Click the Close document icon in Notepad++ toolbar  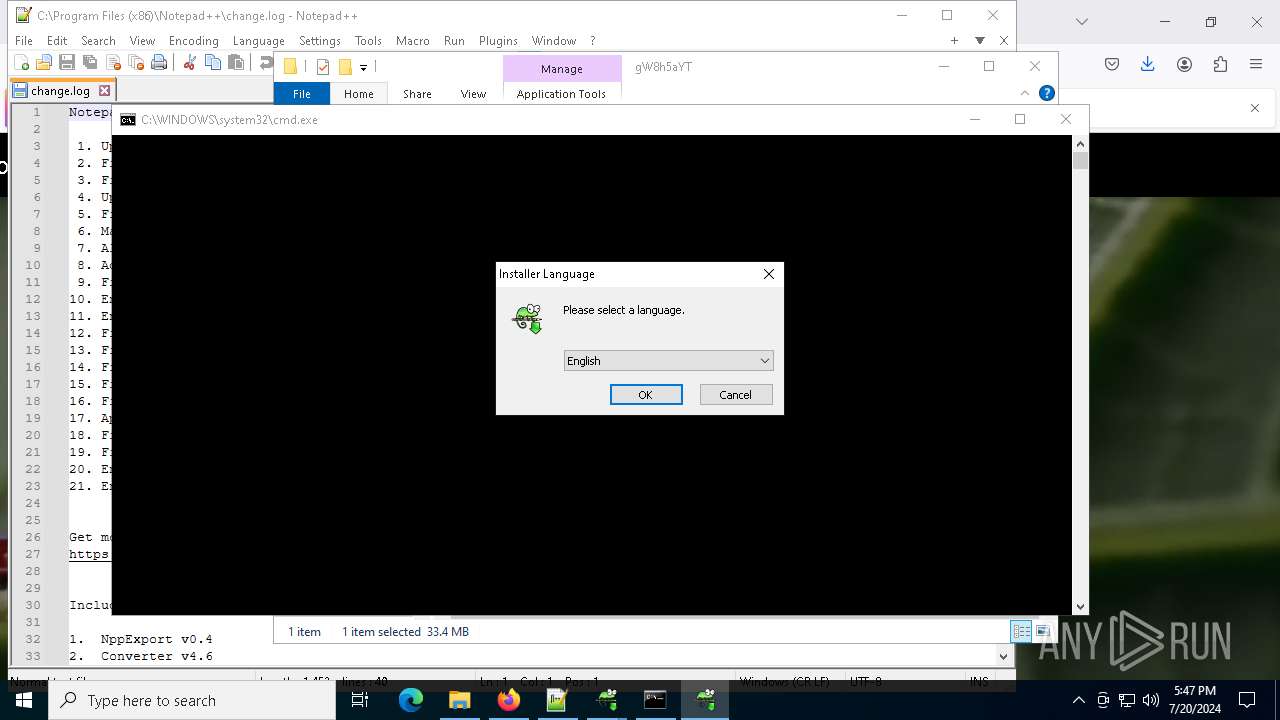tap(113, 63)
